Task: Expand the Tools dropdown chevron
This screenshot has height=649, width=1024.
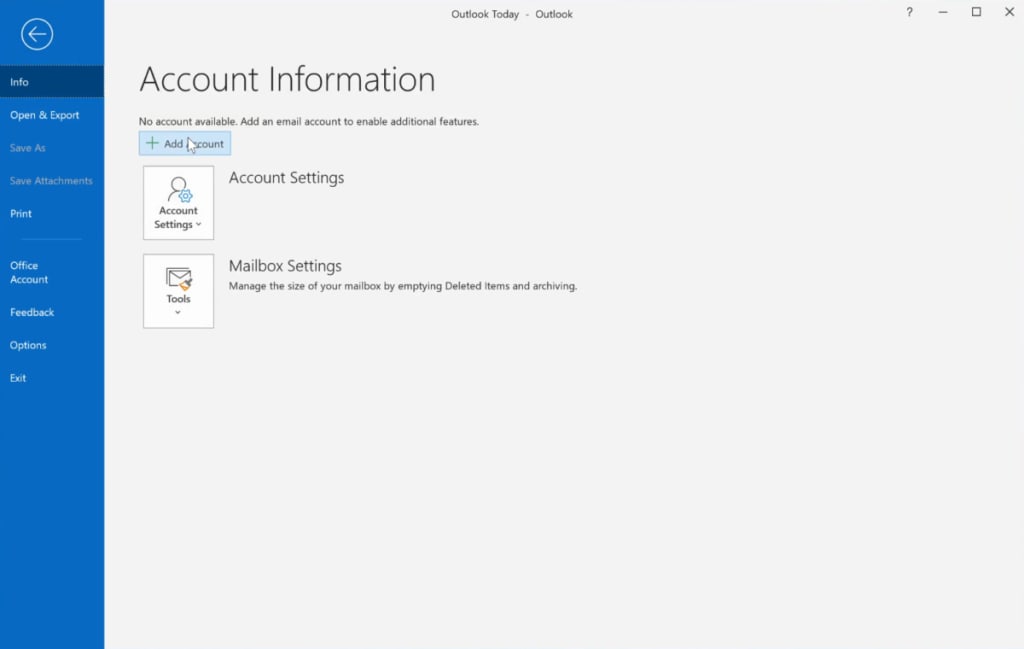Action: click(178, 311)
